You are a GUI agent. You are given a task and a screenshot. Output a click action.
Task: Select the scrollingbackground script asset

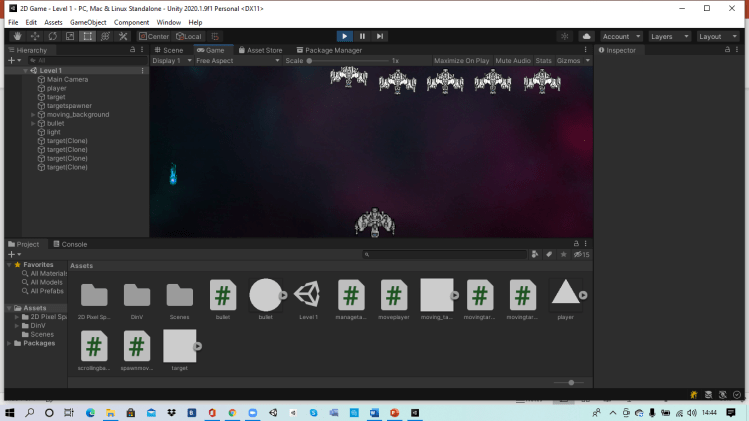94,347
